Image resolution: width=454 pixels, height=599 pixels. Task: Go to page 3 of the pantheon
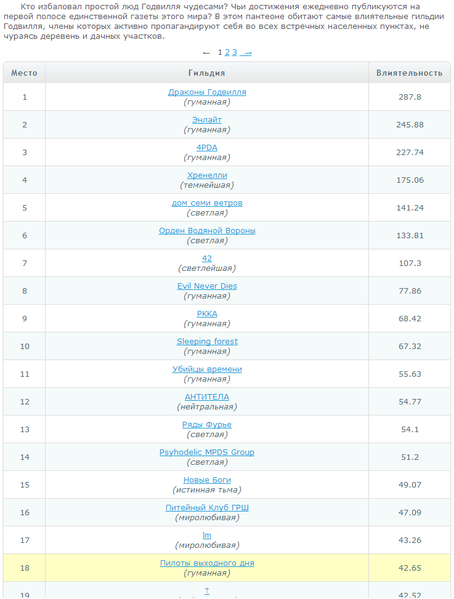235,52
